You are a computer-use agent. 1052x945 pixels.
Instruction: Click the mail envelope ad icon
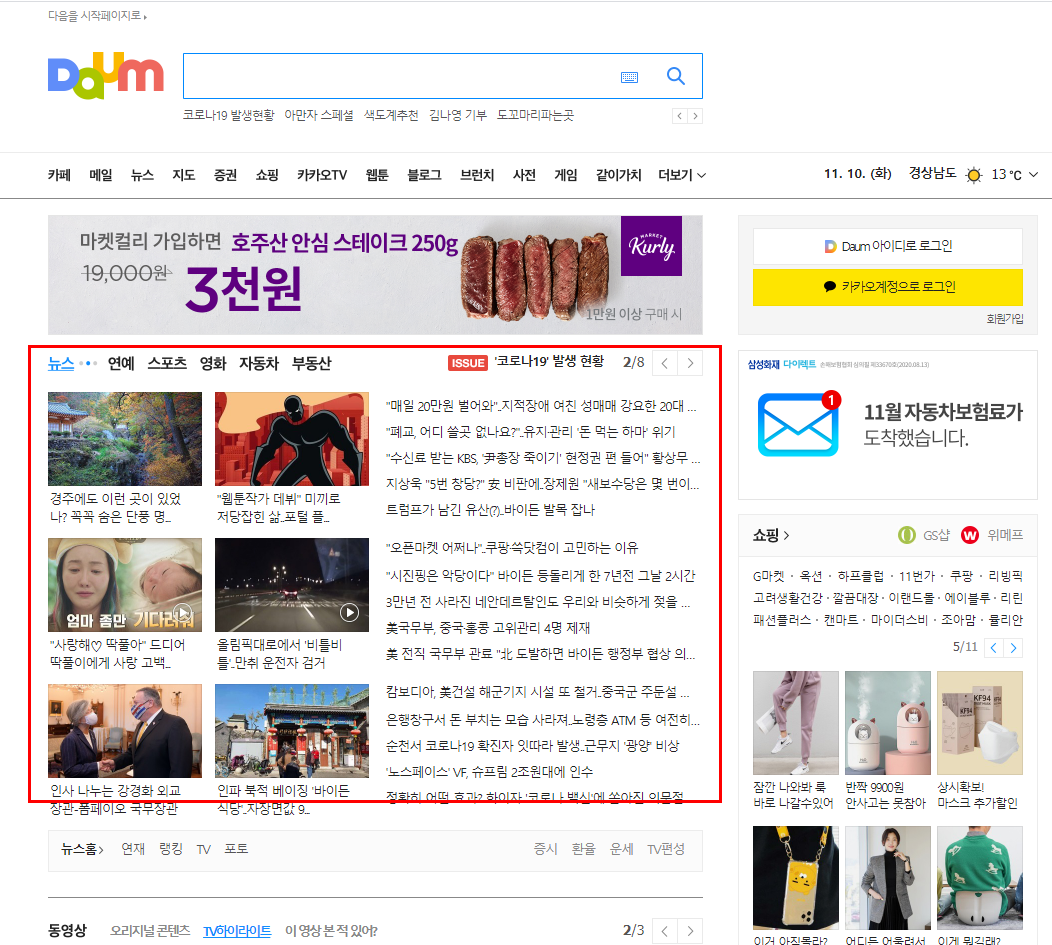click(798, 424)
